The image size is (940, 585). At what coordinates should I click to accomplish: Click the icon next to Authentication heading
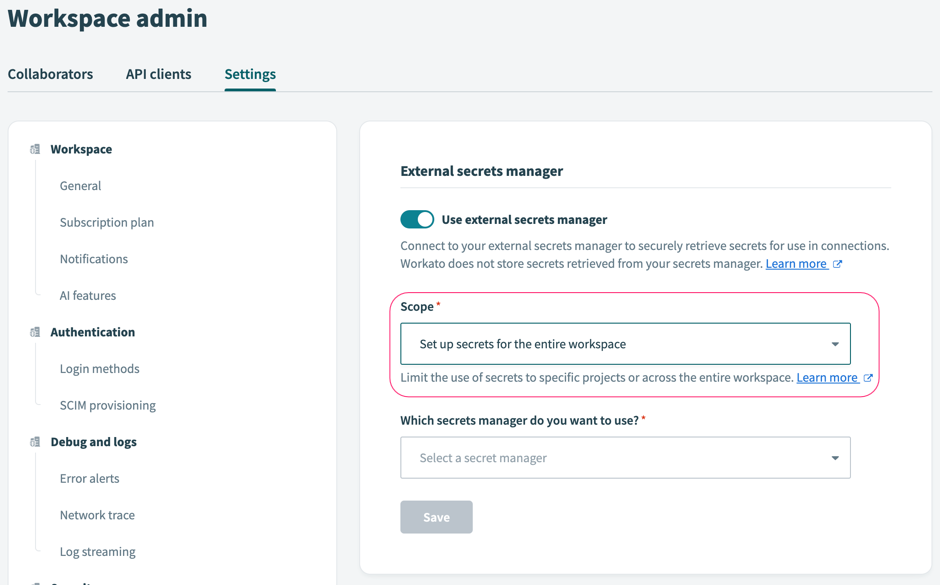click(x=35, y=331)
